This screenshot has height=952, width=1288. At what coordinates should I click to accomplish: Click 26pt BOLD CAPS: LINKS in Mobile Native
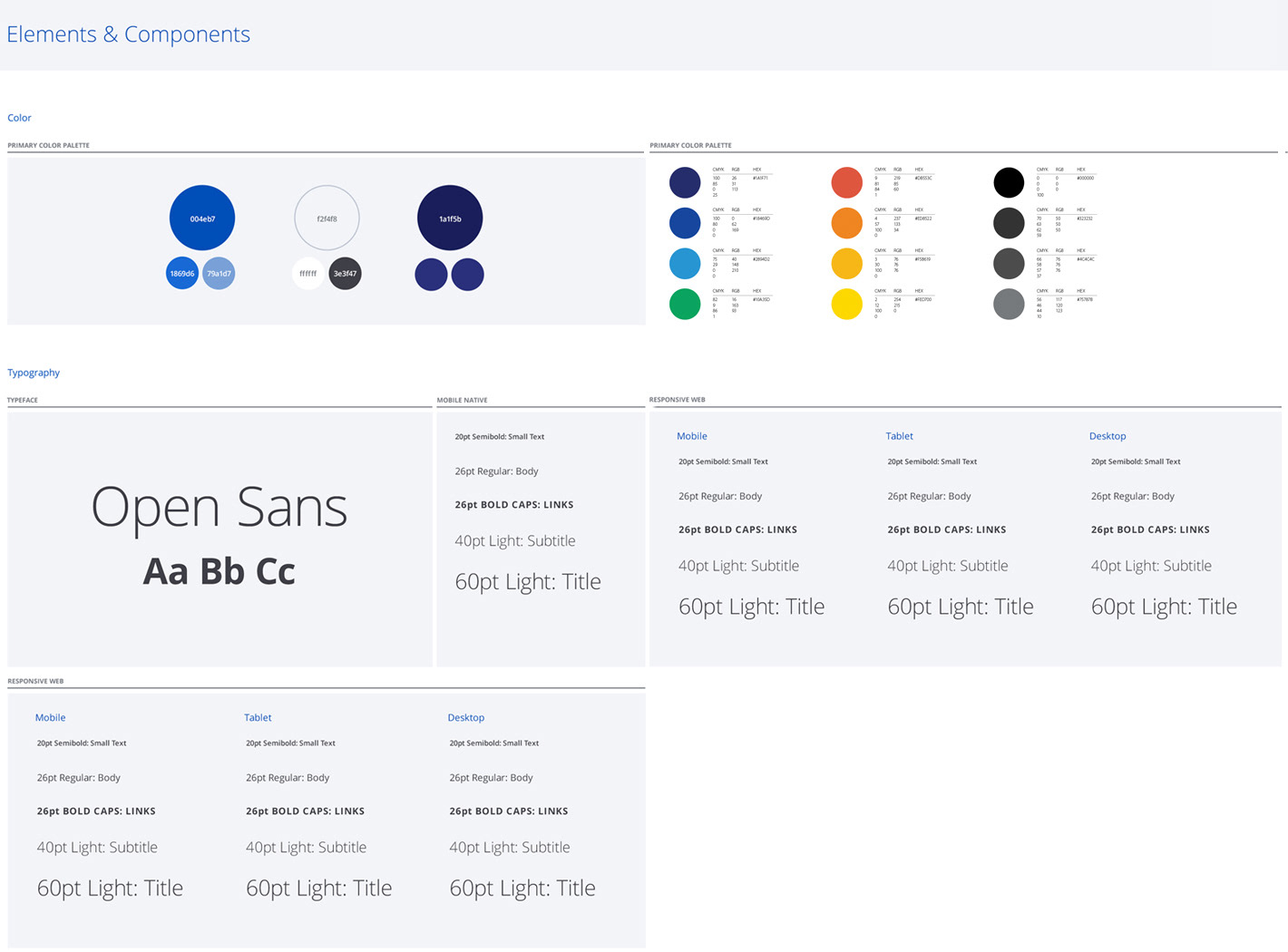point(514,505)
